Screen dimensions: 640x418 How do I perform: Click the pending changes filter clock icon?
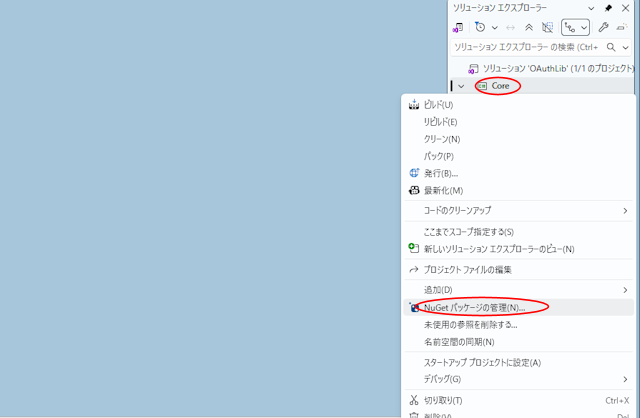point(481,27)
